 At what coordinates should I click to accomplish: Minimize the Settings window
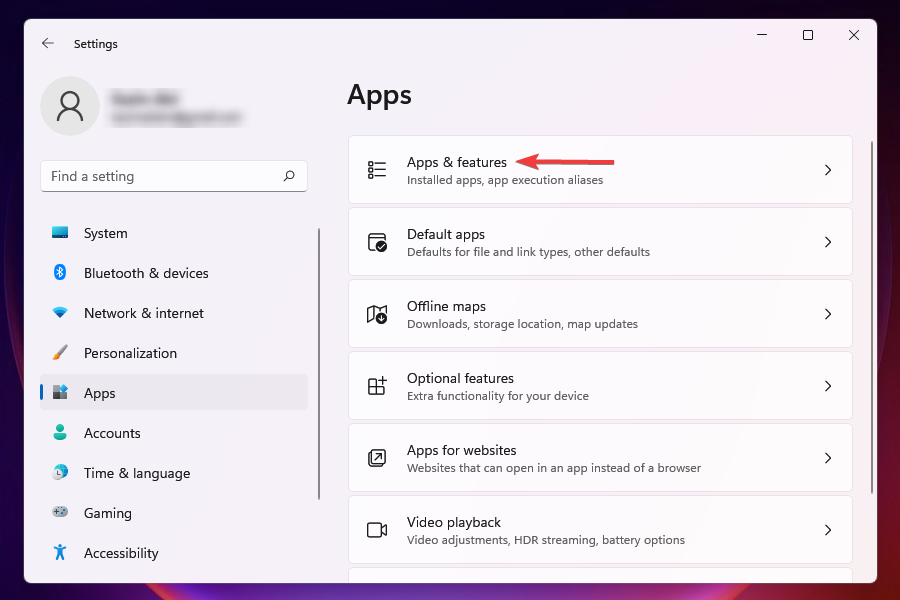762,35
